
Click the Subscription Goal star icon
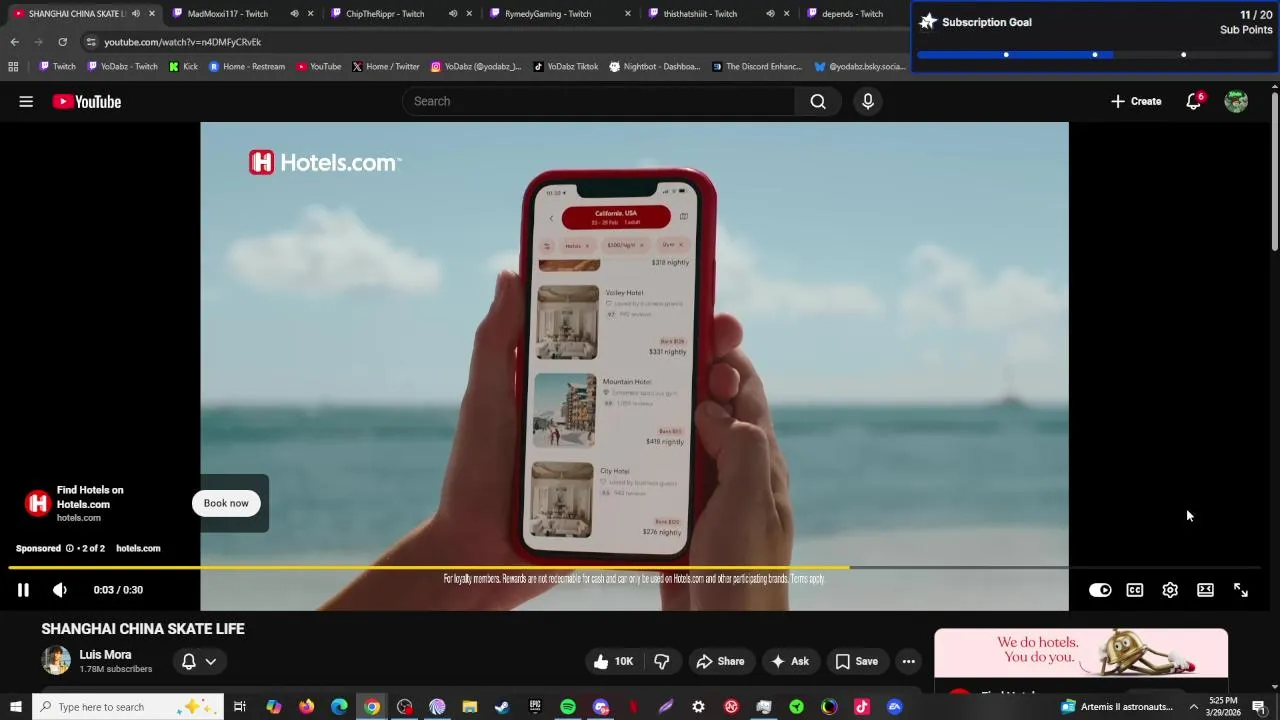(x=928, y=22)
